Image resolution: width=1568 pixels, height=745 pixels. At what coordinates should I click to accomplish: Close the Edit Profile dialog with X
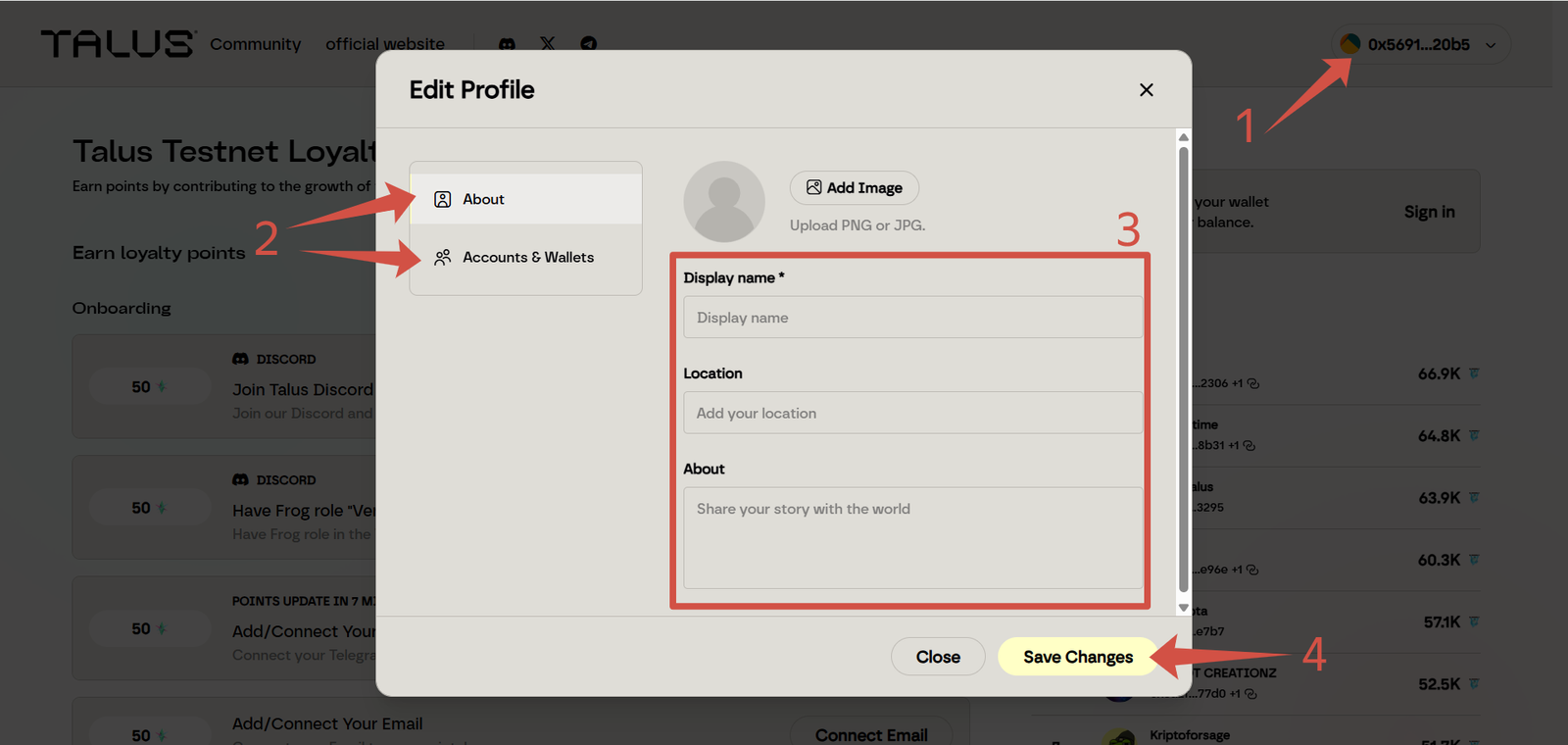pos(1146,90)
